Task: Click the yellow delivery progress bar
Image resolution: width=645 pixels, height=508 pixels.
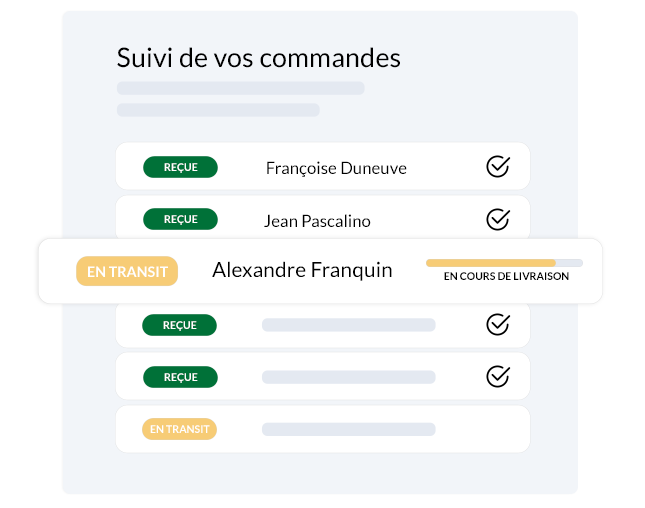Action: (504, 263)
